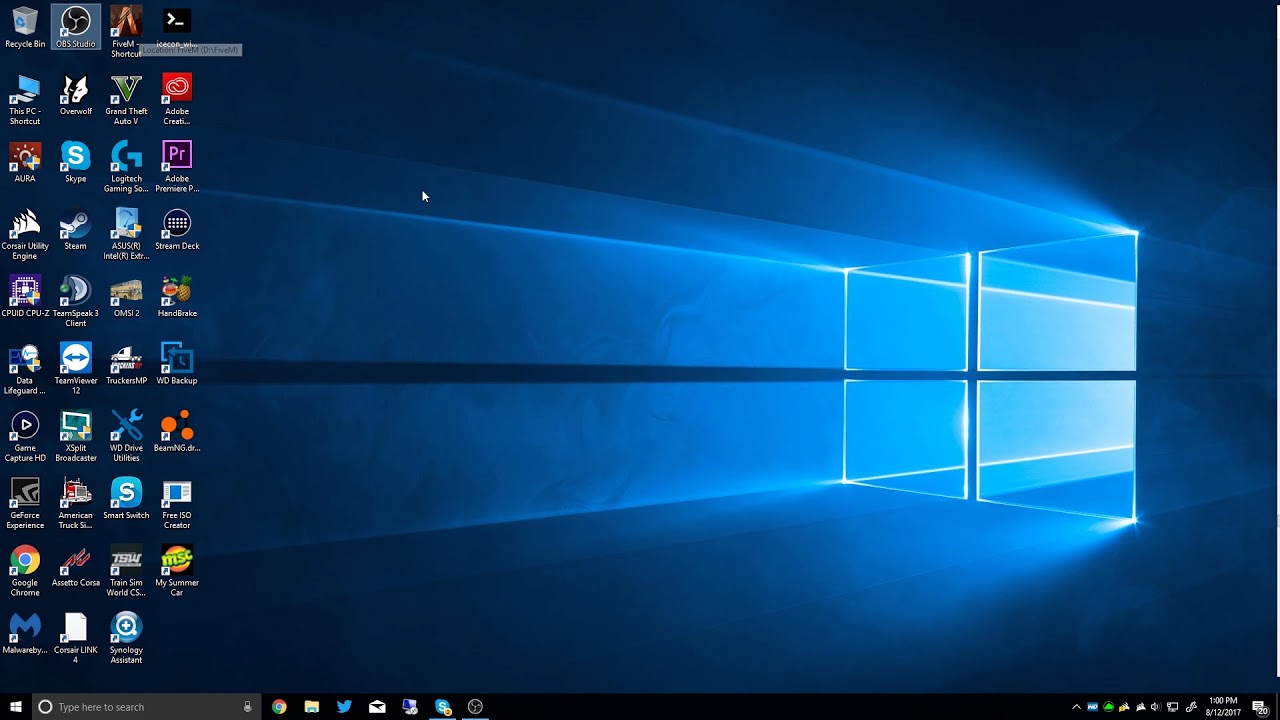Select the Skype desktop shortcut

pos(76,162)
